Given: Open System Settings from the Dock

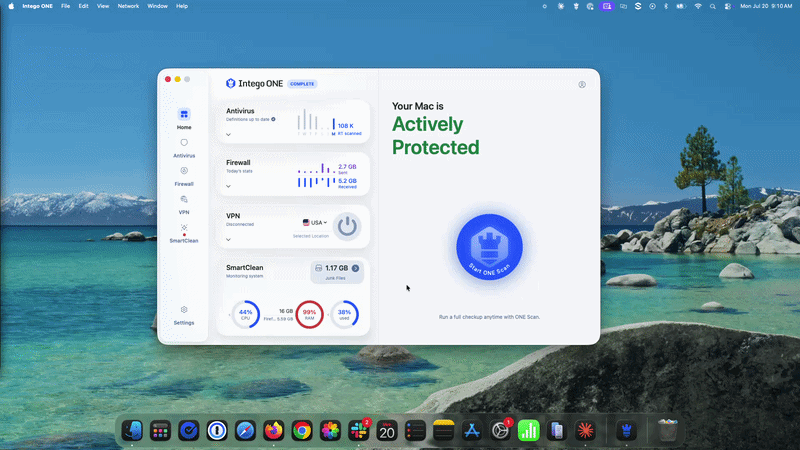Looking at the screenshot, I should click(500, 431).
